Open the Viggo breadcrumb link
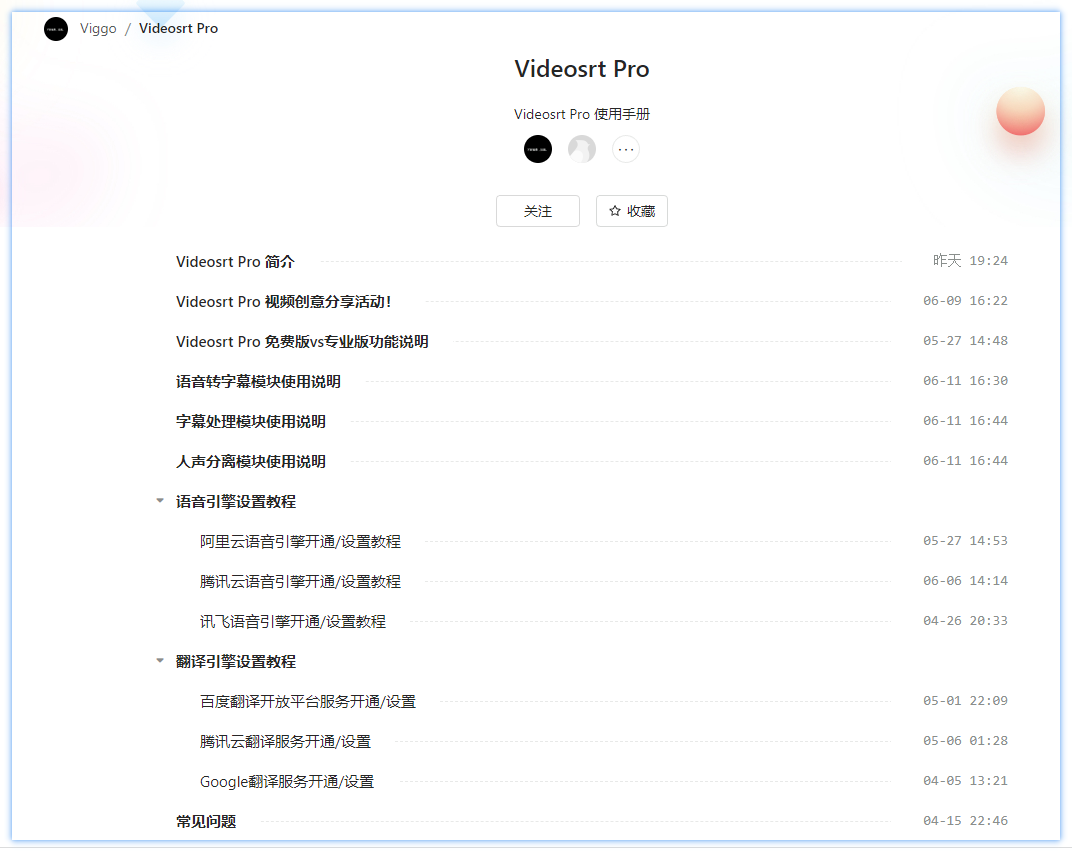 coord(98,29)
